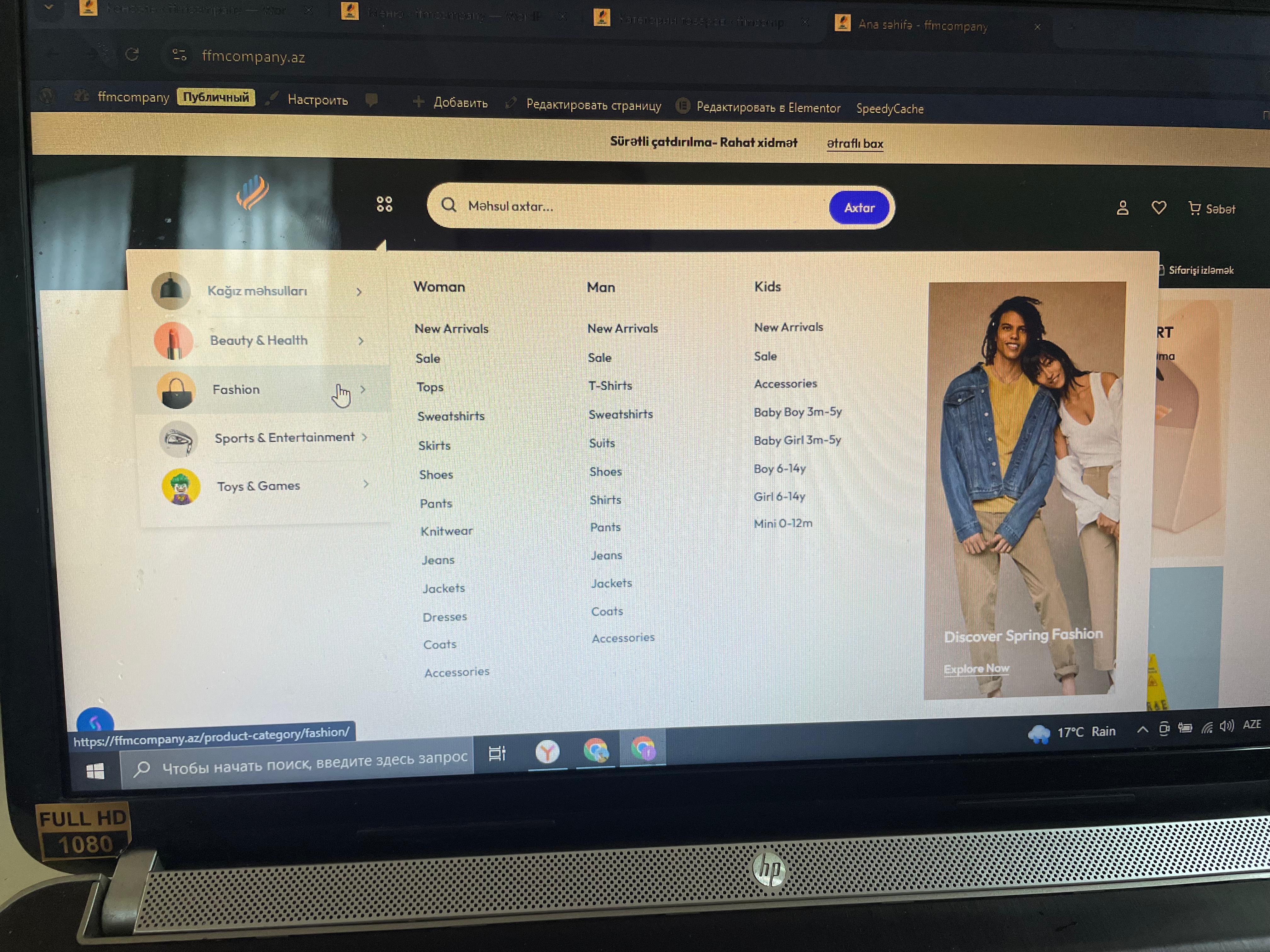
Task: Click the Kağız məhsulları category thumbnail icon
Action: point(171,291)
